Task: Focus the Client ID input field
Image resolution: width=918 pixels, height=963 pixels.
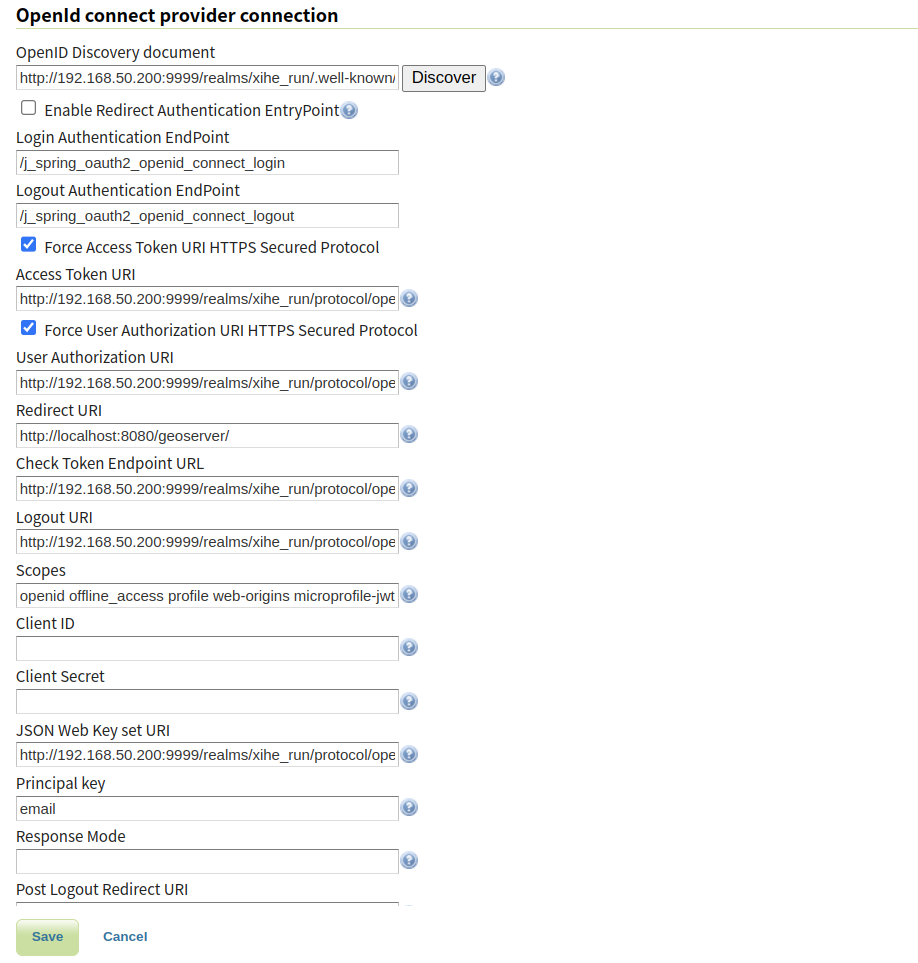Action: coord(207,649)
